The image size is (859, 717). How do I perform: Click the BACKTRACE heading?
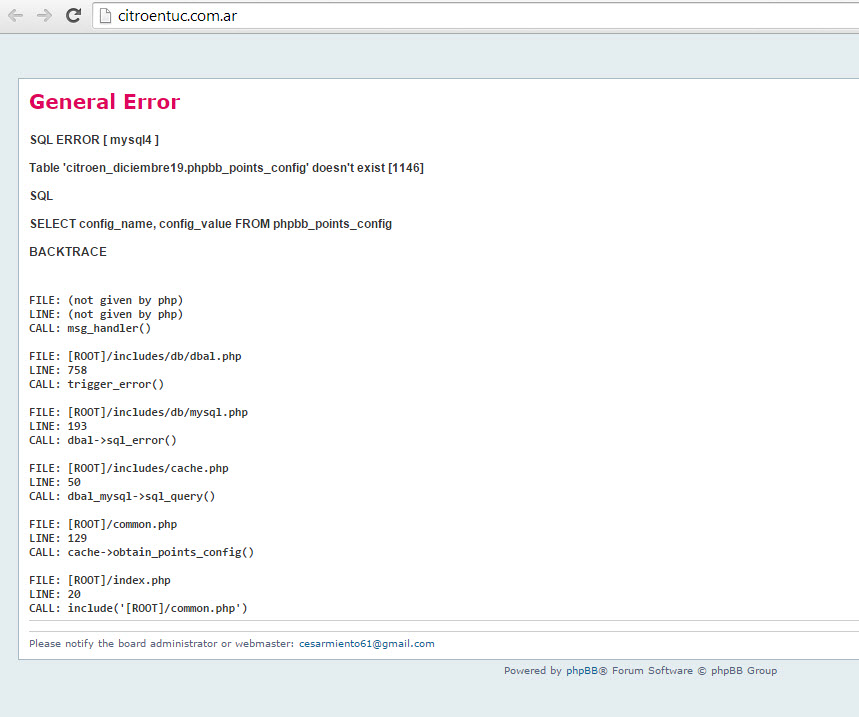pos(68,252)
